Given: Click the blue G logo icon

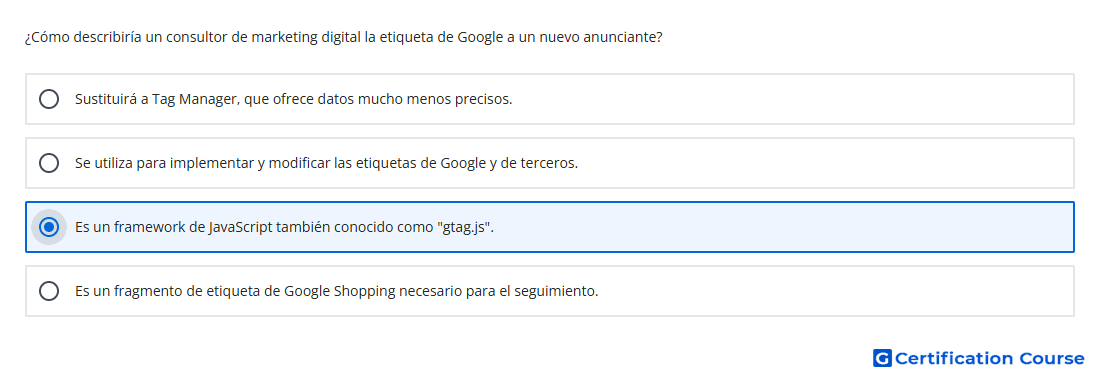Looking at the screenshot, I should click(882, 358).
